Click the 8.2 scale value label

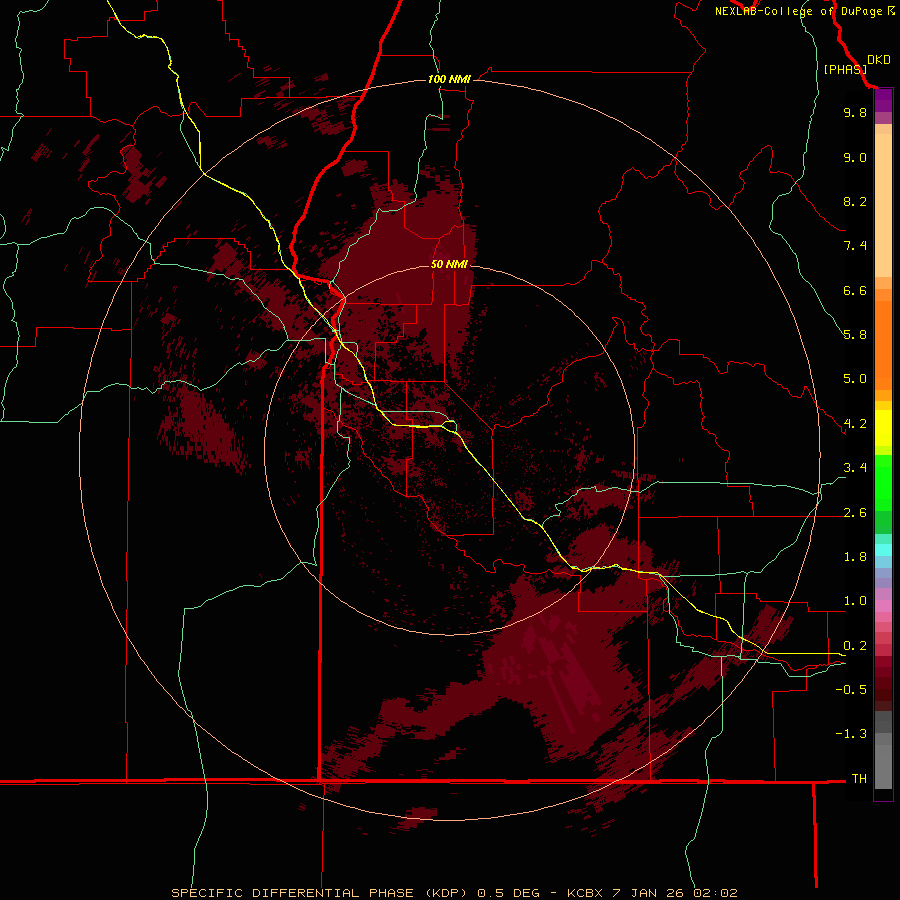pos(855,201)
